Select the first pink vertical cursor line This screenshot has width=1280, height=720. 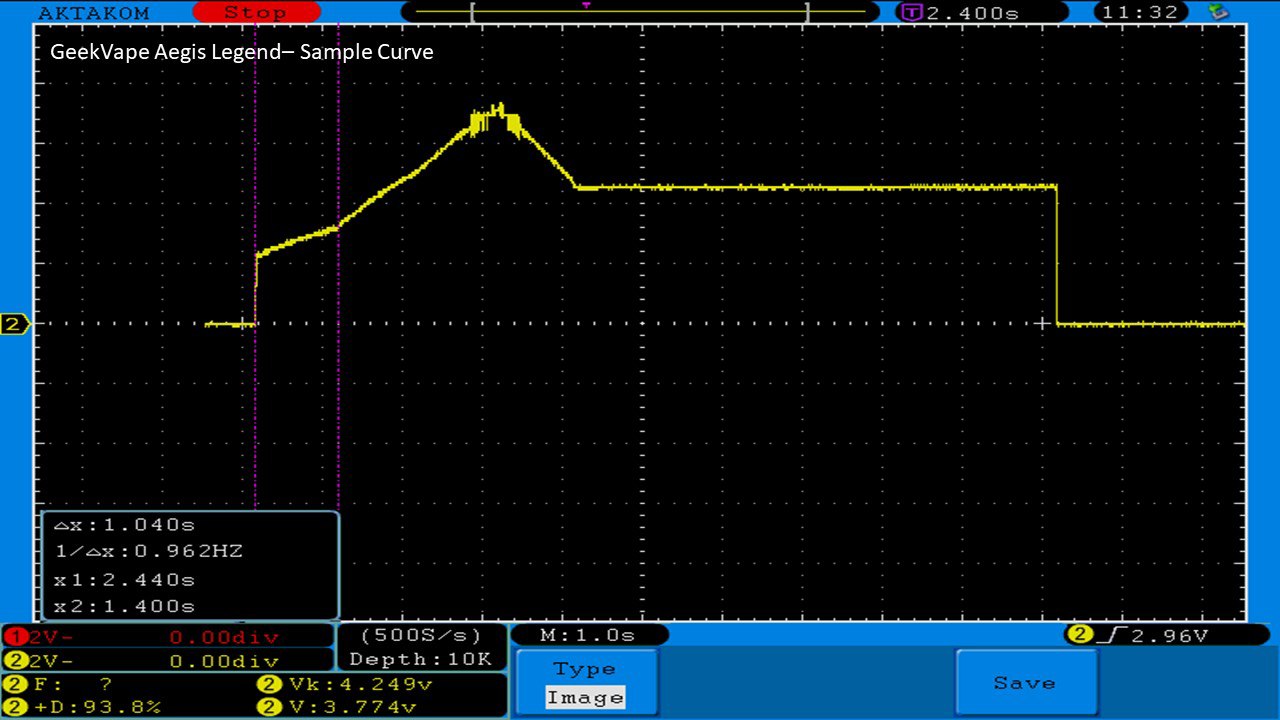(x=256, y=400)
